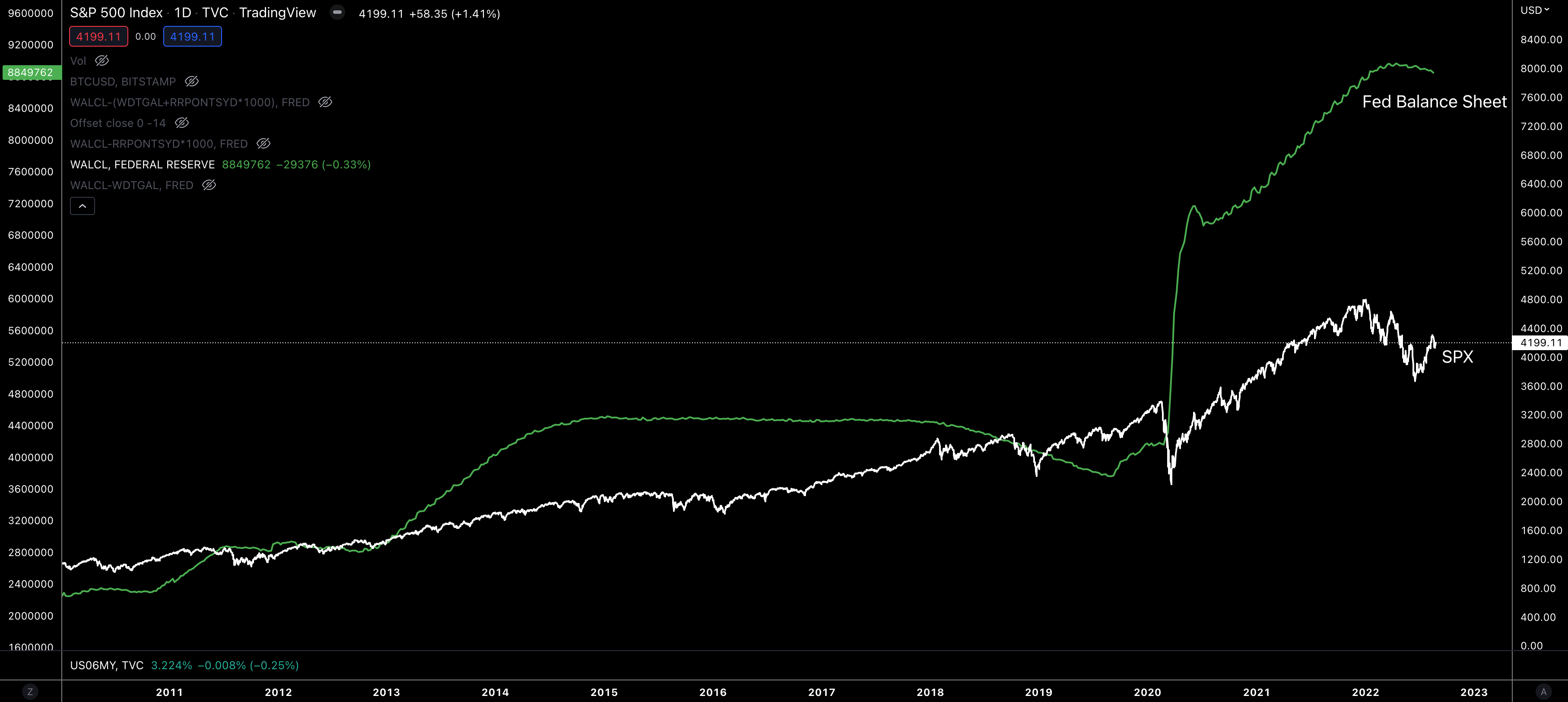Click the S&P 500 Index symbol title
1568x702 pixels.
pos(116,13)
